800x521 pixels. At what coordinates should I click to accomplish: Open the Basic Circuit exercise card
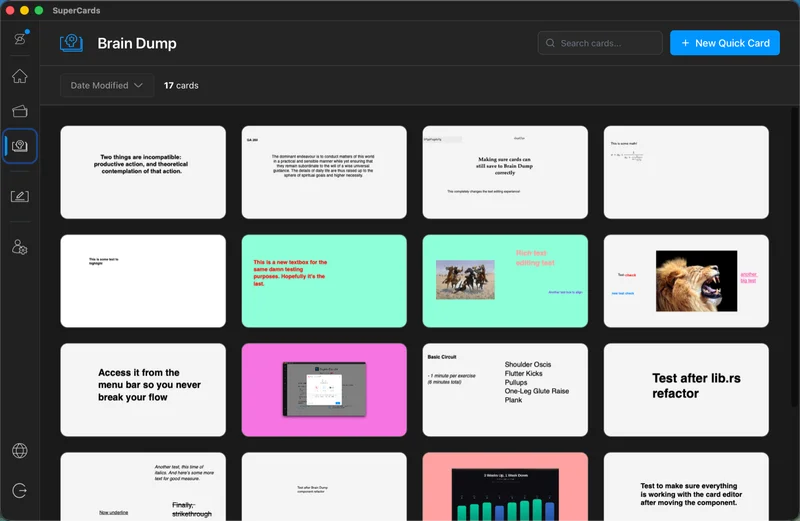(x=505, y=390)
